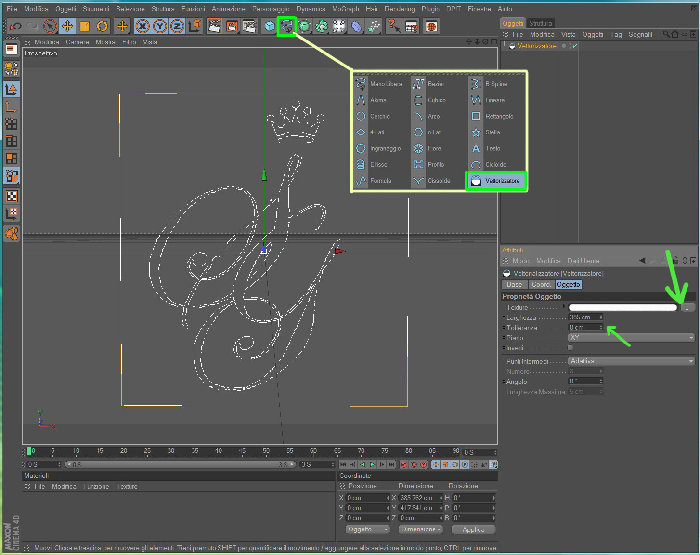Toggle the Inverti checkbox
Viewport: 700px width, 555px height.
pyautogui.click(x=571, y=347)
